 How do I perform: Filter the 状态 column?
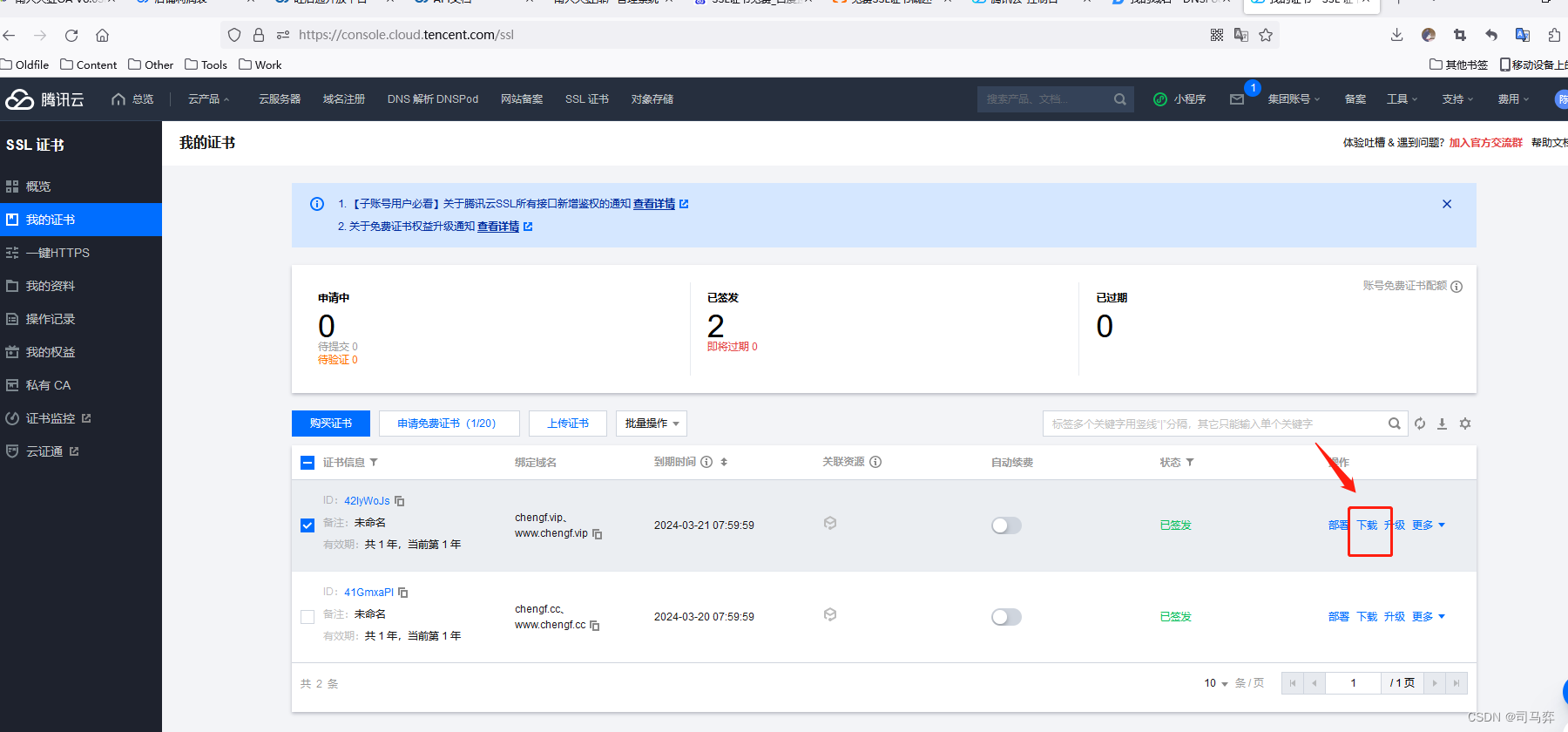1190,463
